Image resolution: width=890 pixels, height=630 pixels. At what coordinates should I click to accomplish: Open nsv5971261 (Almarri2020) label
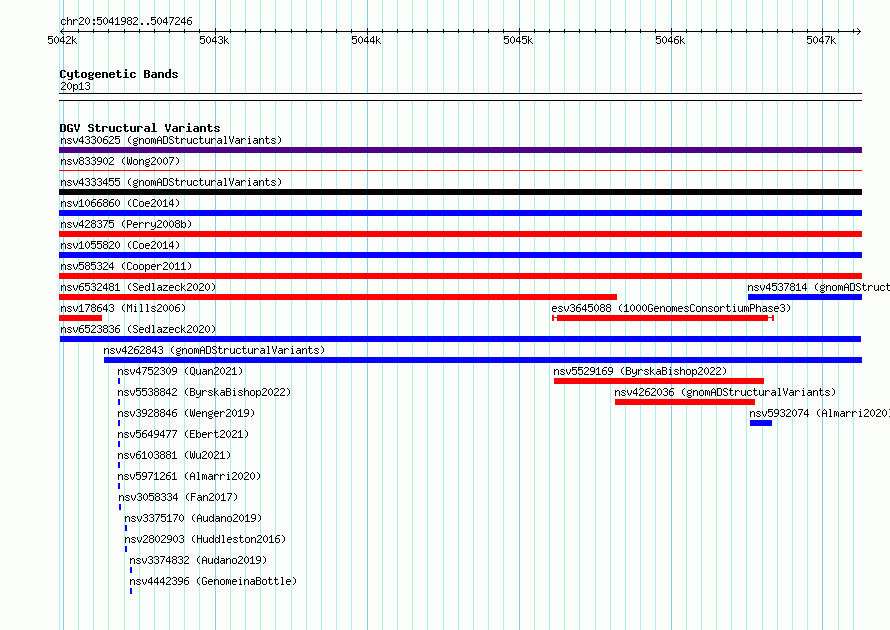click(189, 476)
